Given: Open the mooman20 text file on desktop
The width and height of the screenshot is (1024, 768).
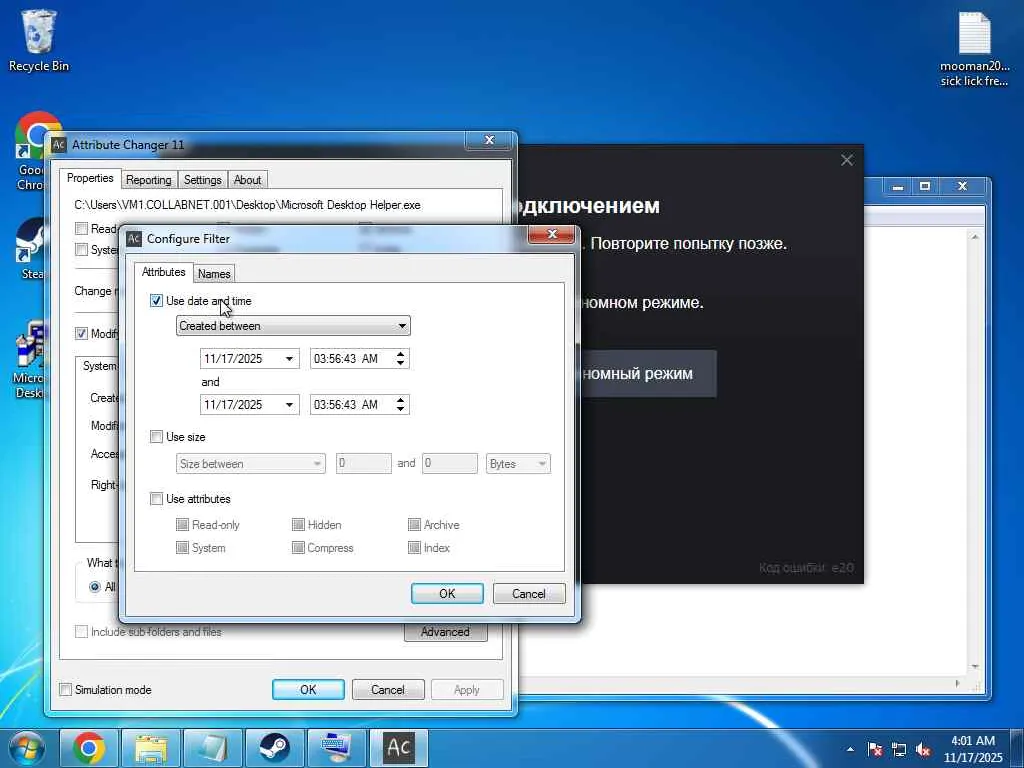Looking at the screenshot, I should click(x=974, y=50).
